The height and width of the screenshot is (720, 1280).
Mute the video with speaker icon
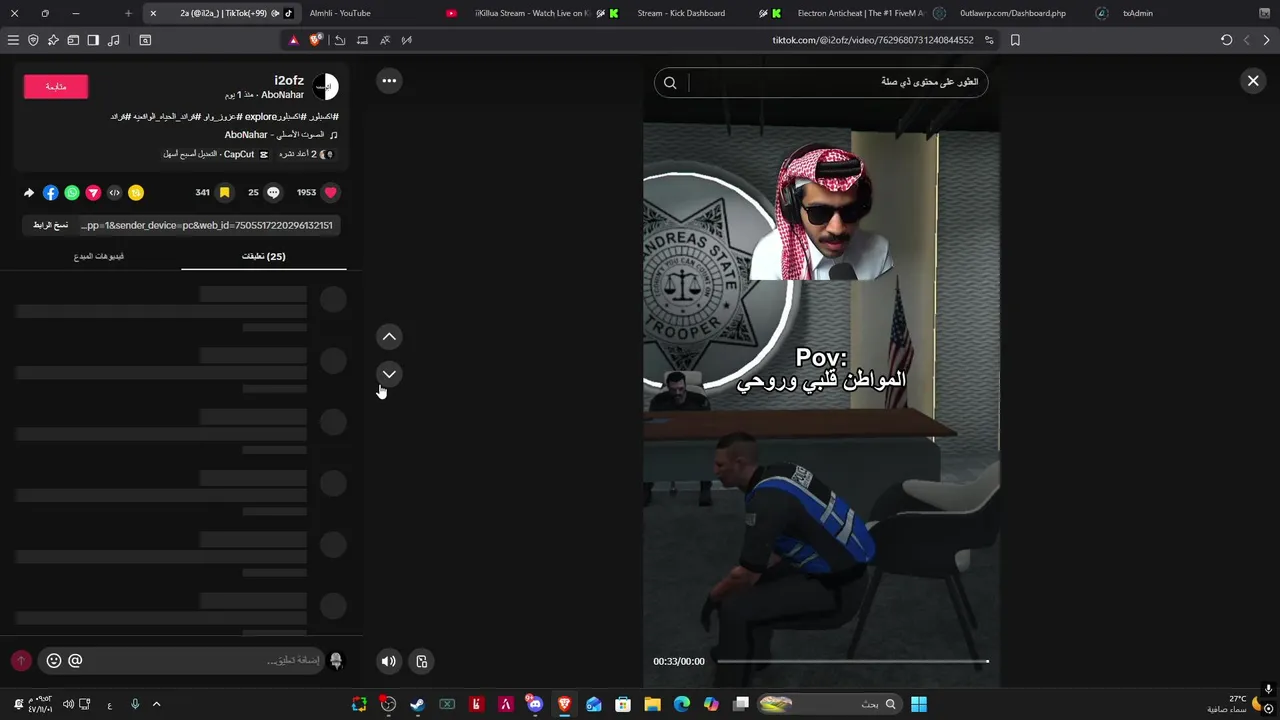[389, 661]
